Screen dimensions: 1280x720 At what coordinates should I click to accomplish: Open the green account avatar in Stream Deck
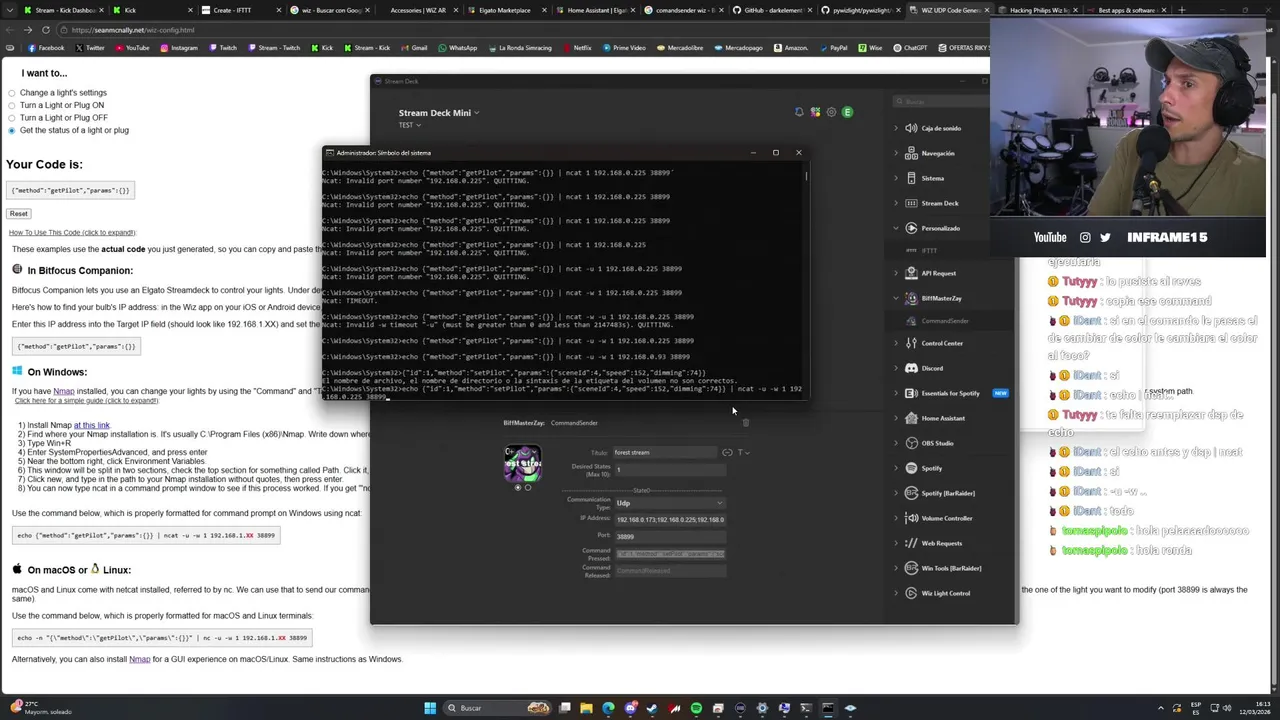847,112
